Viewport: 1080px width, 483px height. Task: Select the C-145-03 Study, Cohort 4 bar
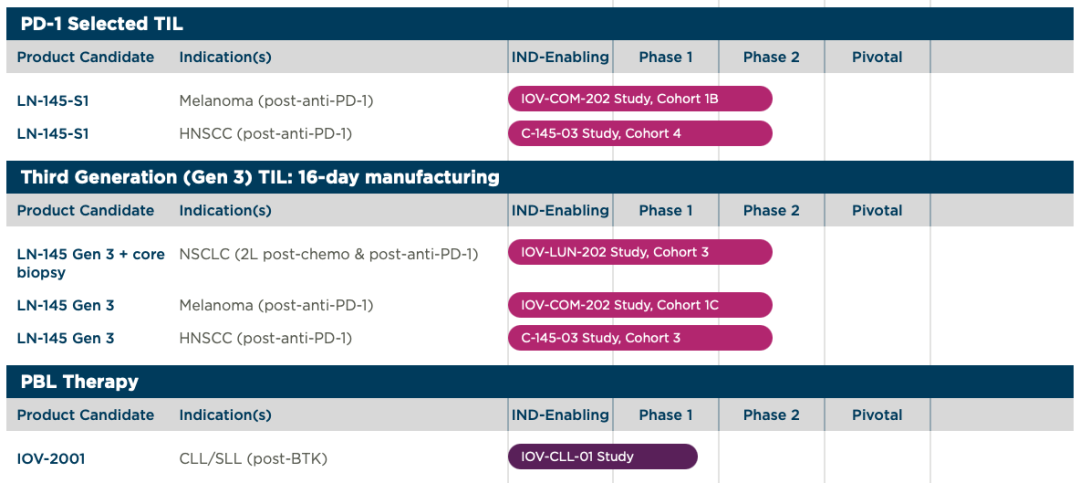[640, 134]
